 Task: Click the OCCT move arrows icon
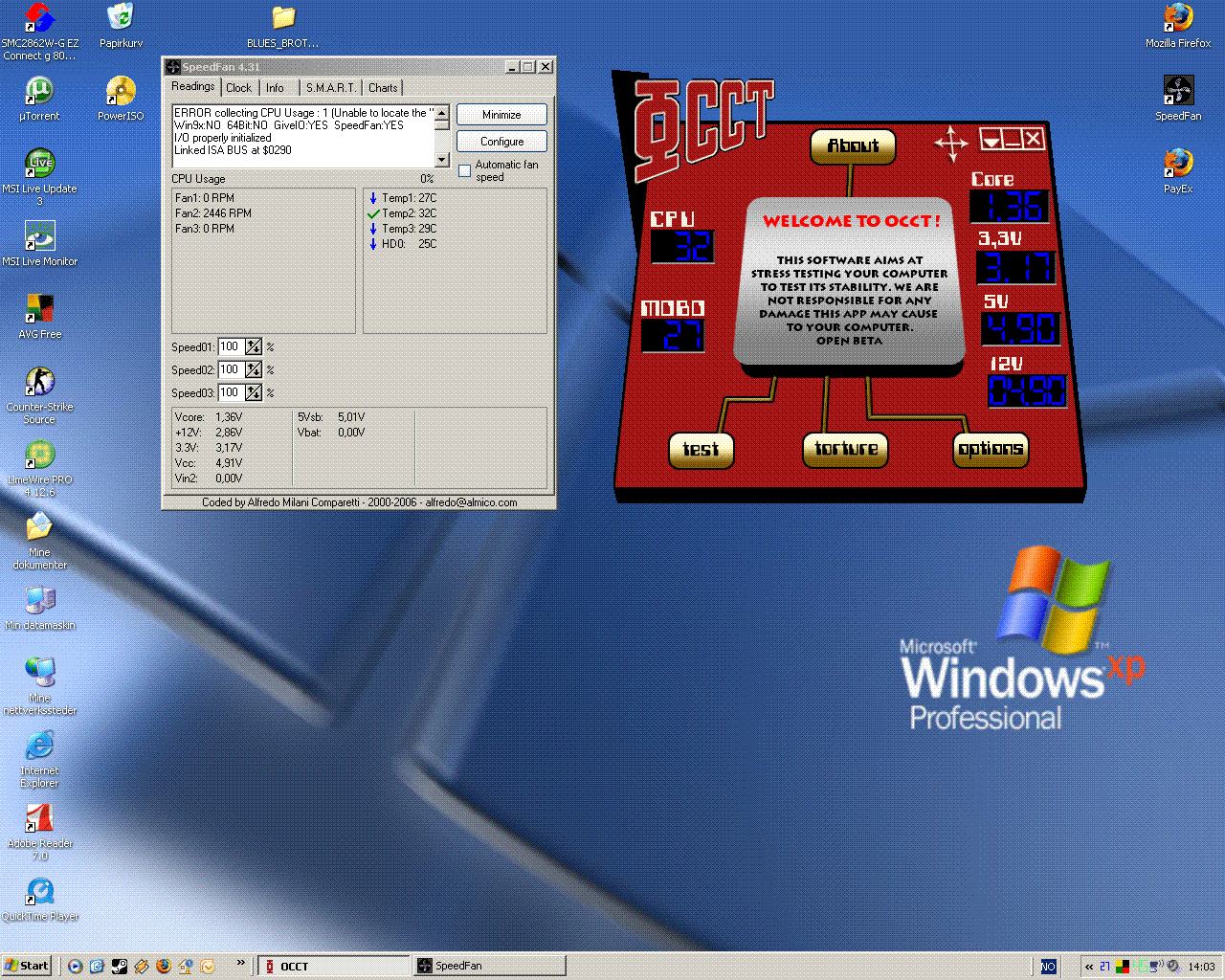pyautogui.click(x=950, y=144)
